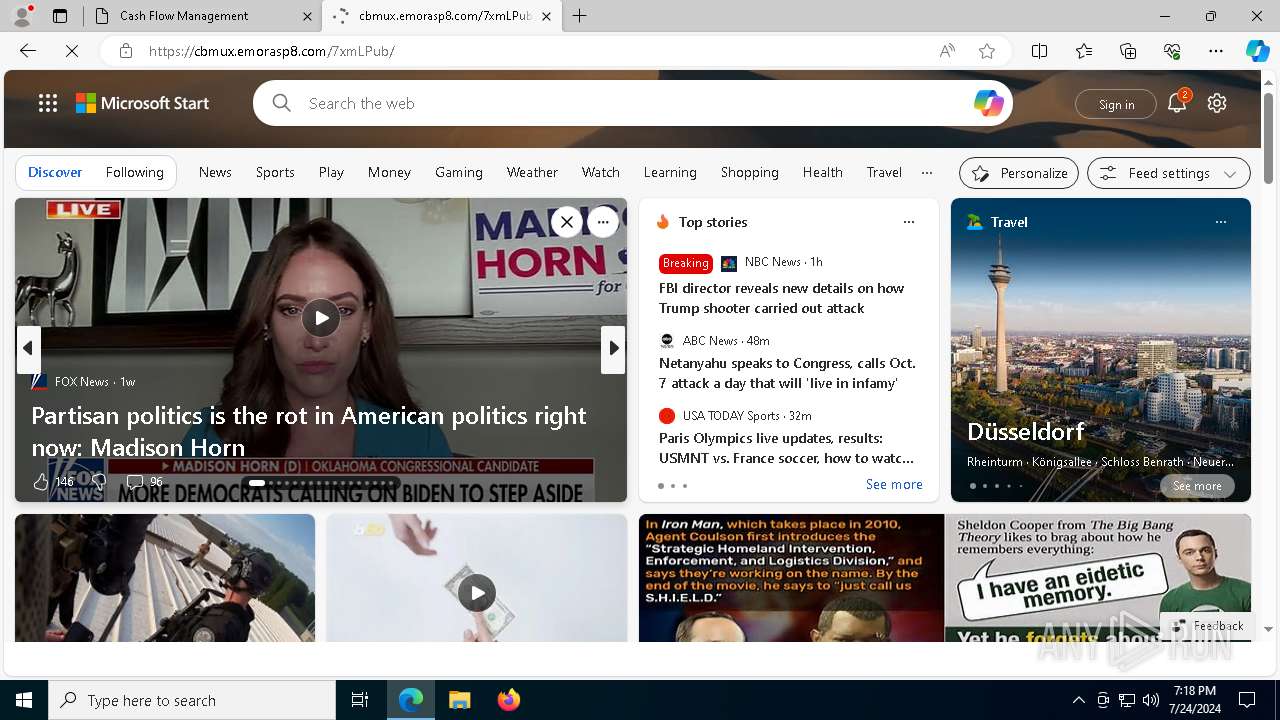Open notifications bell
The image size is (1280, 720).
[x=1177, y=103]
